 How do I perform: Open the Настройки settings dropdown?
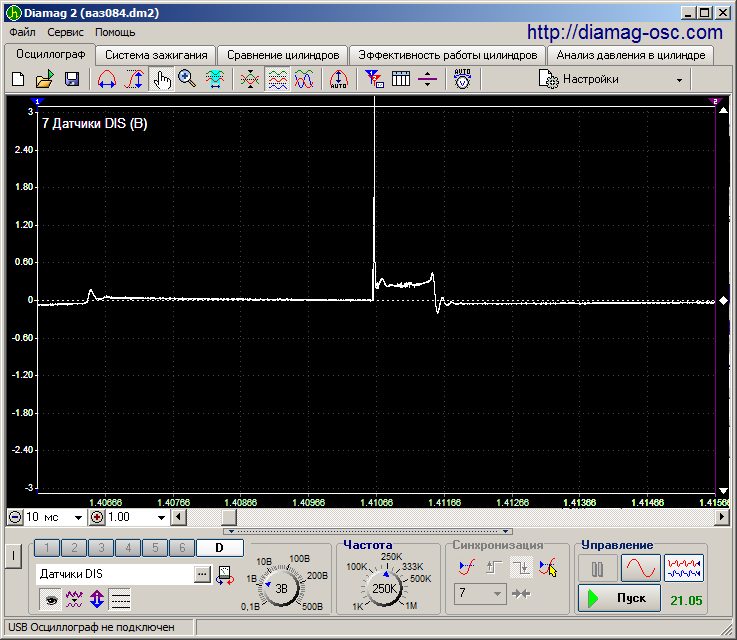(x=612, y=79)
